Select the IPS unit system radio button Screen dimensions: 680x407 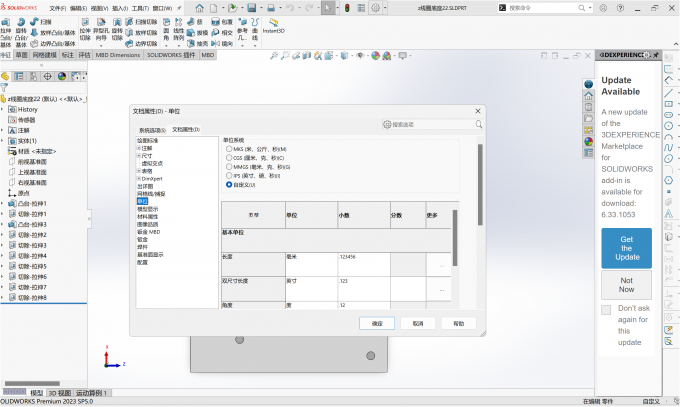pyautogui.click(x=229, y=176)
